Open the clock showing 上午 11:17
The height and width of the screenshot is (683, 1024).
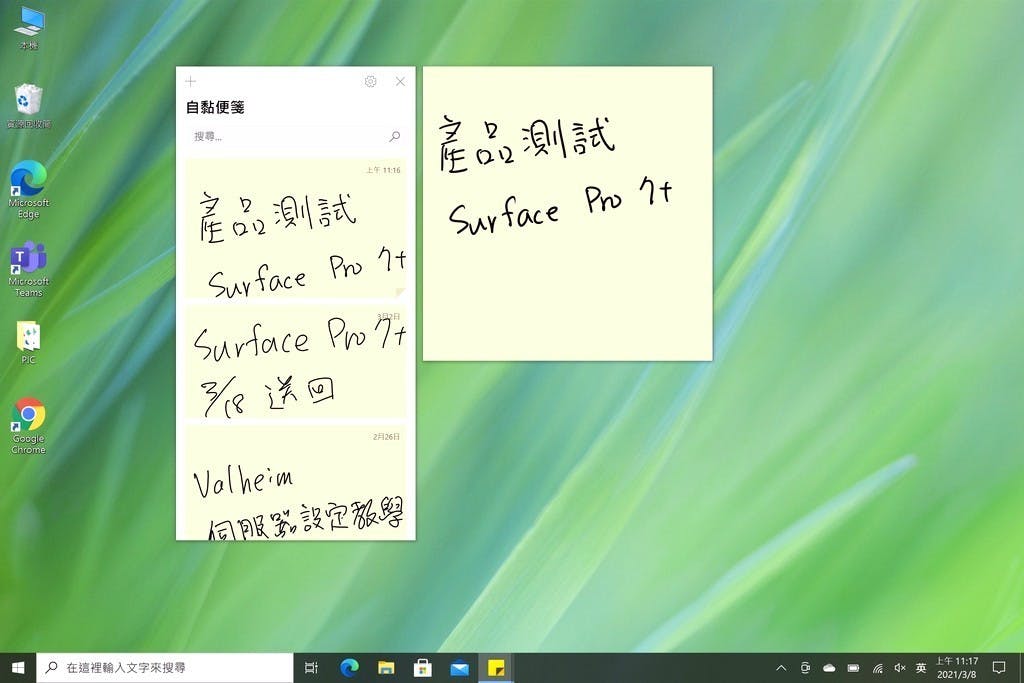click(x=957, y=667)
